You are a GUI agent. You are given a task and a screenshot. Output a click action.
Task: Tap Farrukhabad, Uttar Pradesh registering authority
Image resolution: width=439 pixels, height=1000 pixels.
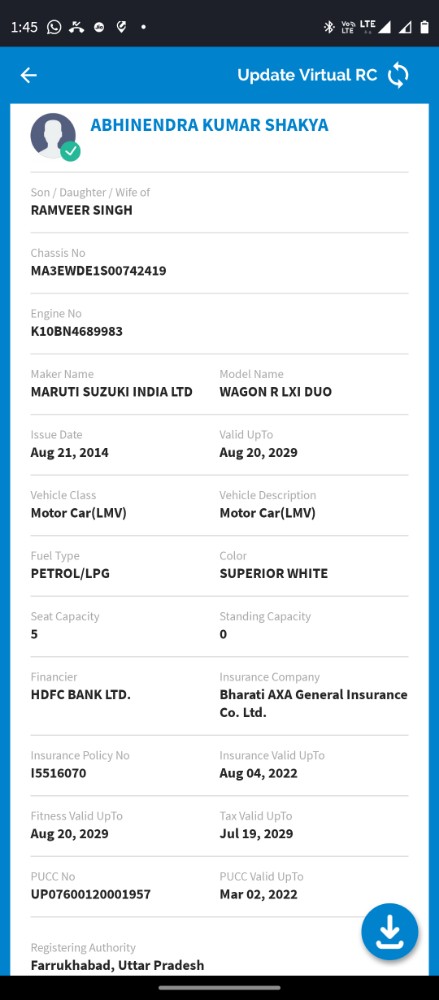[117, 965]
